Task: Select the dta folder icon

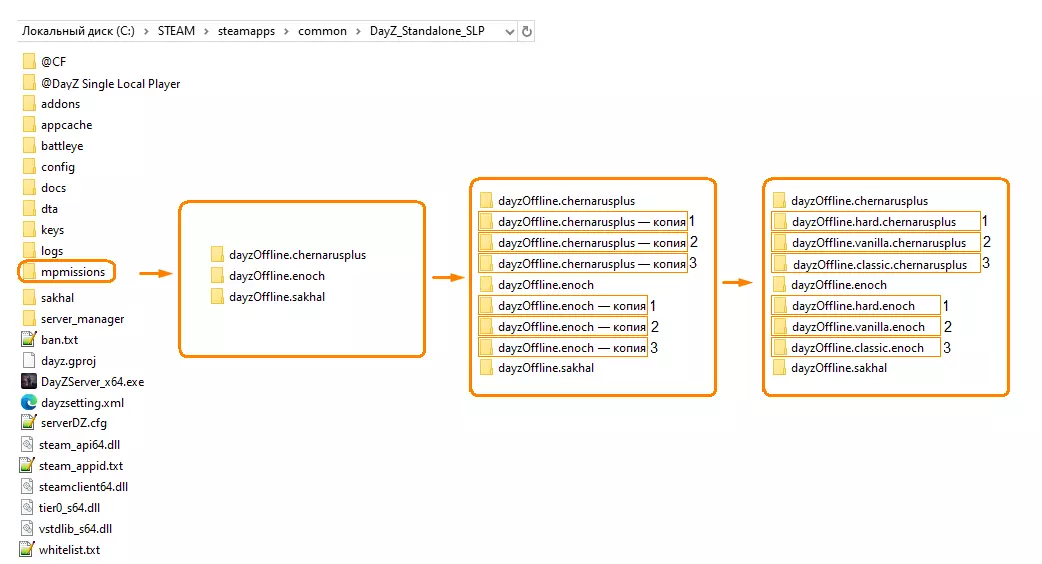Action: point(29,209)
